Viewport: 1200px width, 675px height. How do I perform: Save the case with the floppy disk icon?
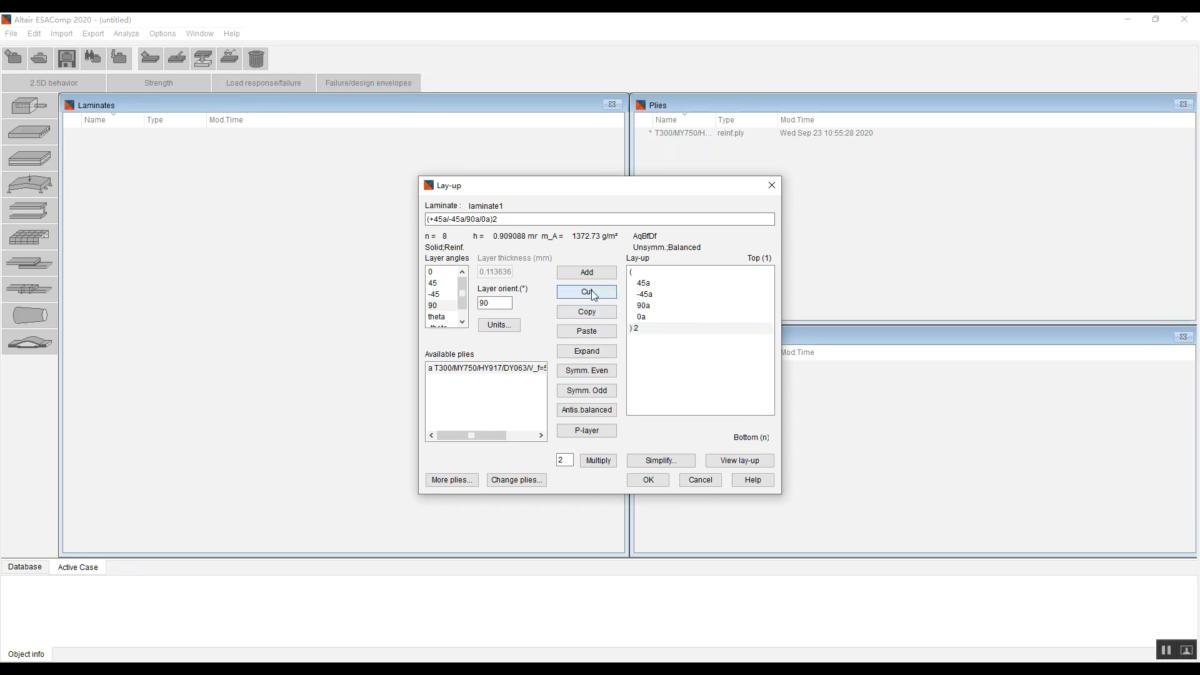[x=67, y=58]
